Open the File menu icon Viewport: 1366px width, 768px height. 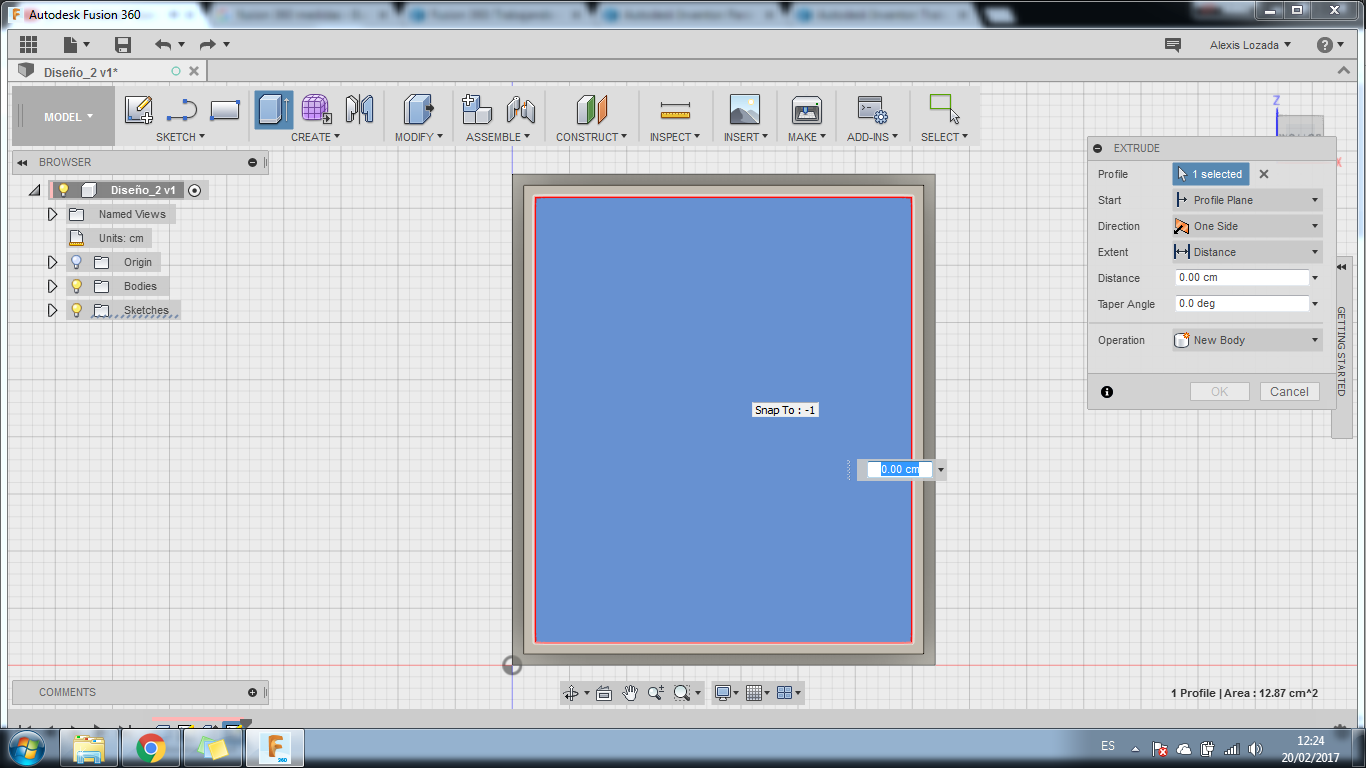[x=76, y=45]
